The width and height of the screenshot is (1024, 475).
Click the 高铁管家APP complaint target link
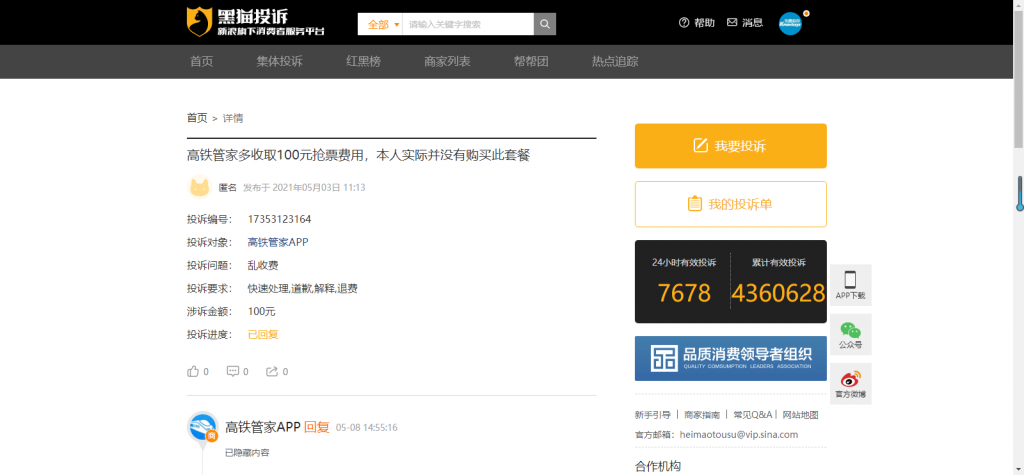coord(277,242)
